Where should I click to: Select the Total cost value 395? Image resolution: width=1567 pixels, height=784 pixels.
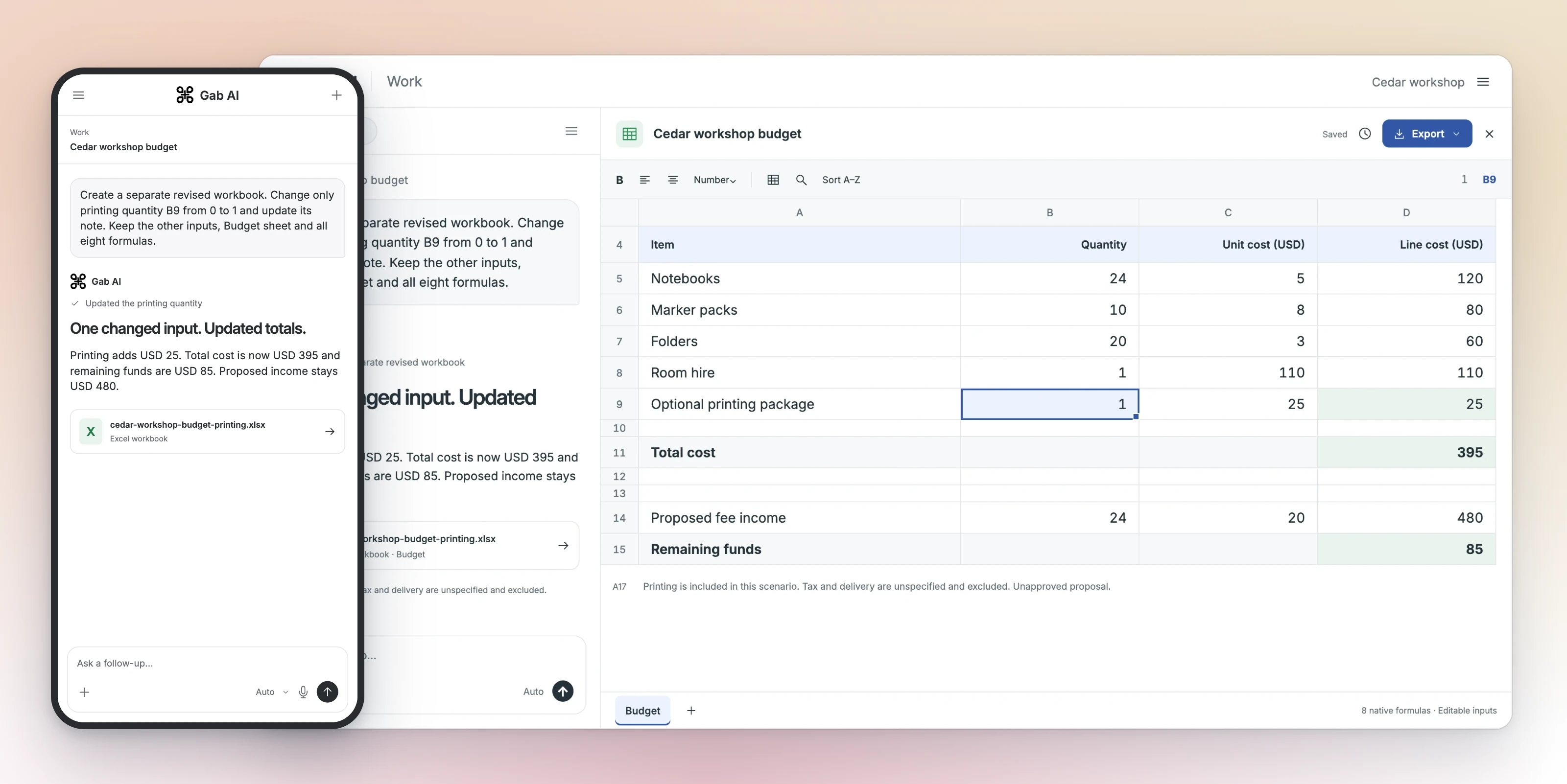click(1406, 452)
